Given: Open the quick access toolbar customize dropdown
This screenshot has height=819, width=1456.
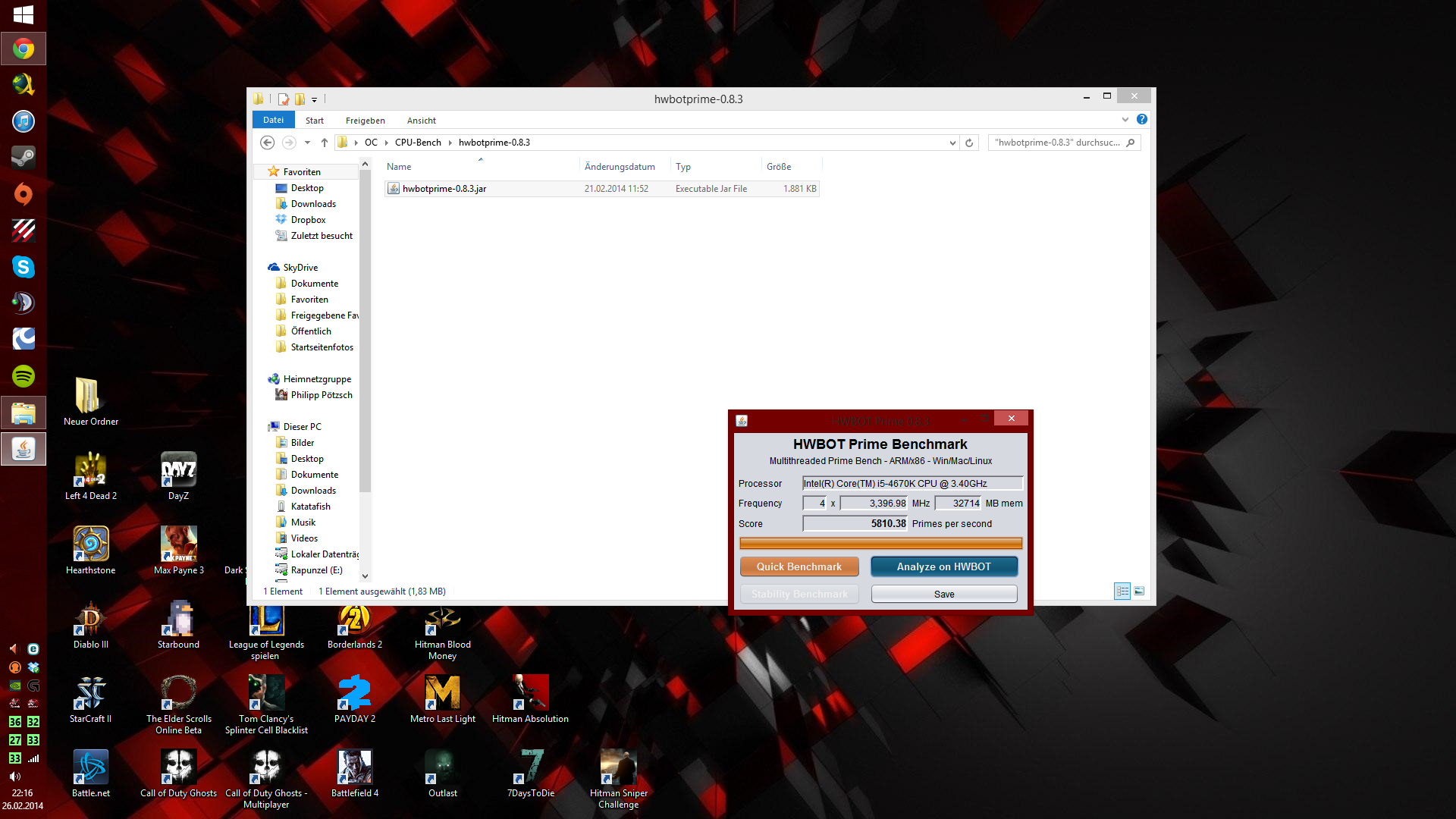Looking at the screenshot, I should 314,99.
